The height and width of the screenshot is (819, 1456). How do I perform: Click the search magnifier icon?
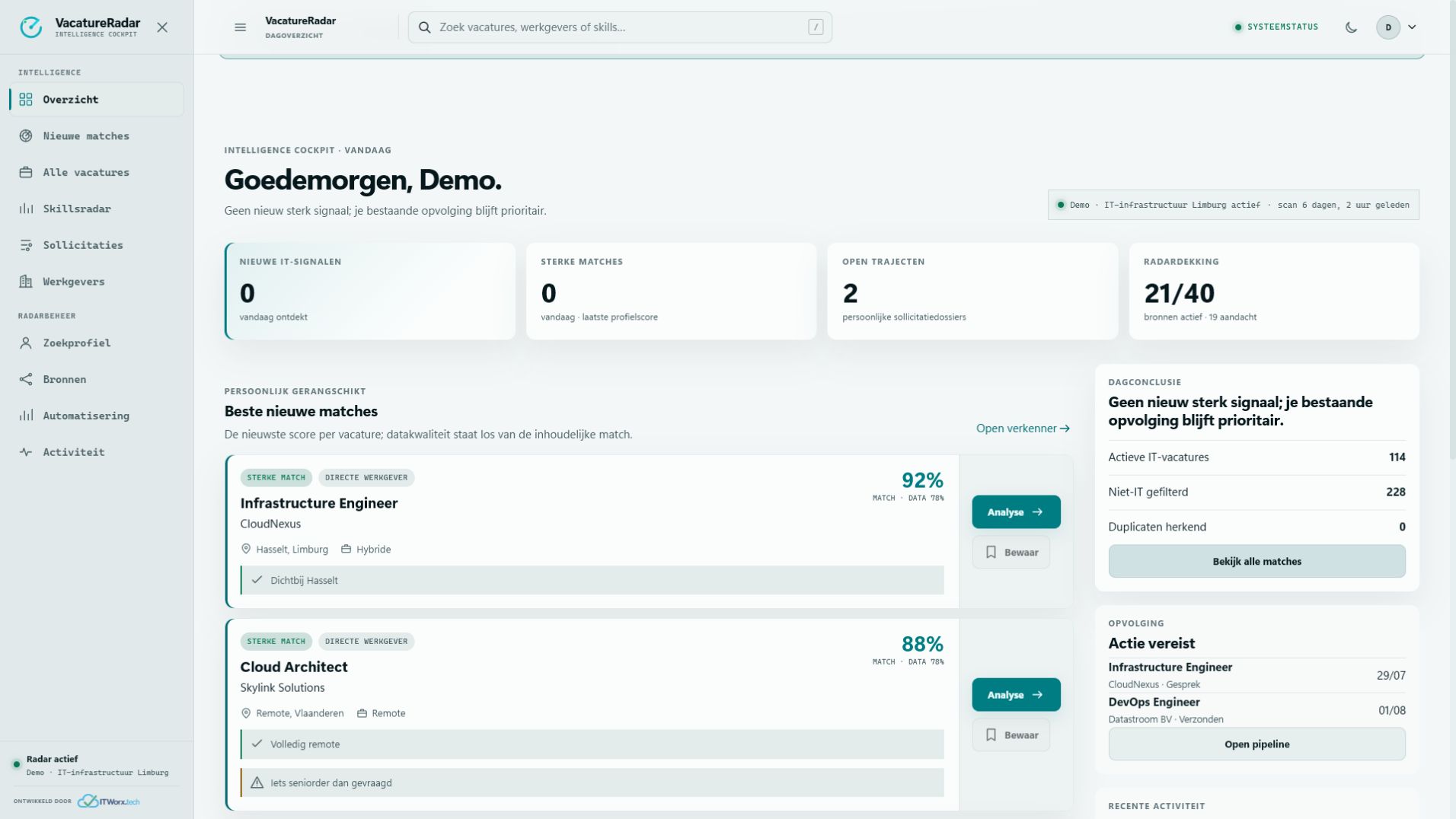425,27
